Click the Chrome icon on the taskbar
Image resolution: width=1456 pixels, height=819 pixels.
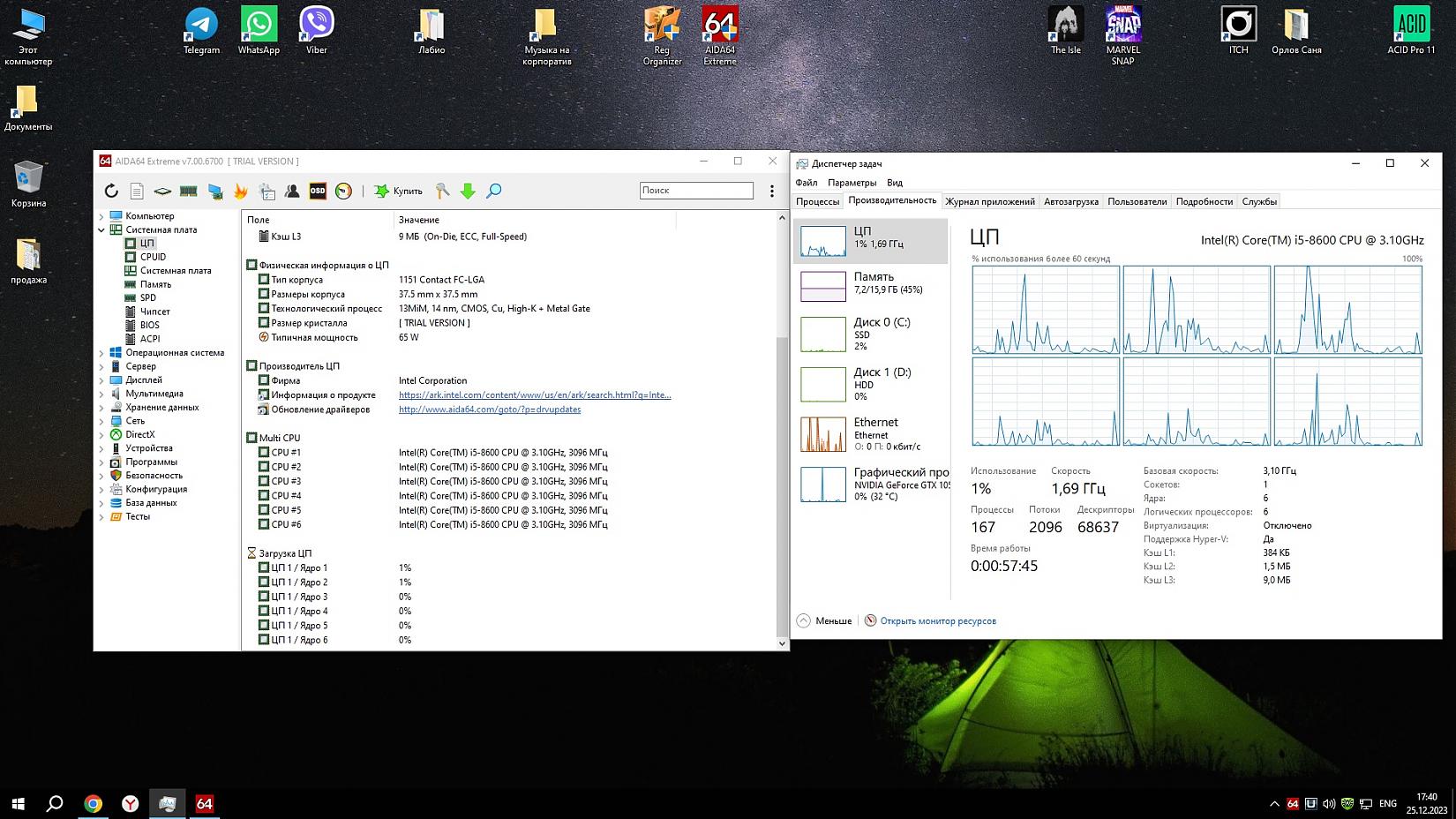[93, 803]
